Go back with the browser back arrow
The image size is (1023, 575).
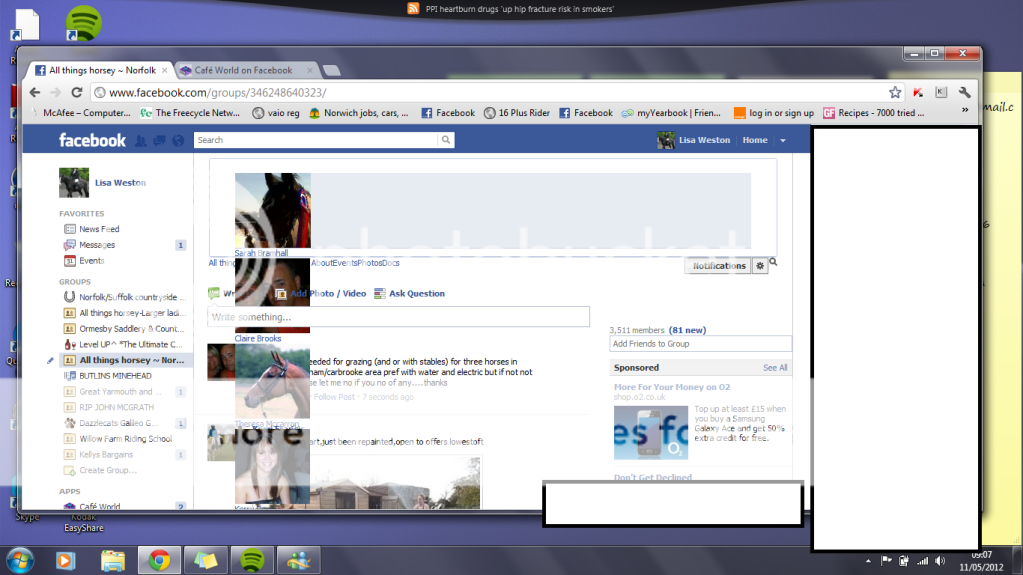click(35, 93)
